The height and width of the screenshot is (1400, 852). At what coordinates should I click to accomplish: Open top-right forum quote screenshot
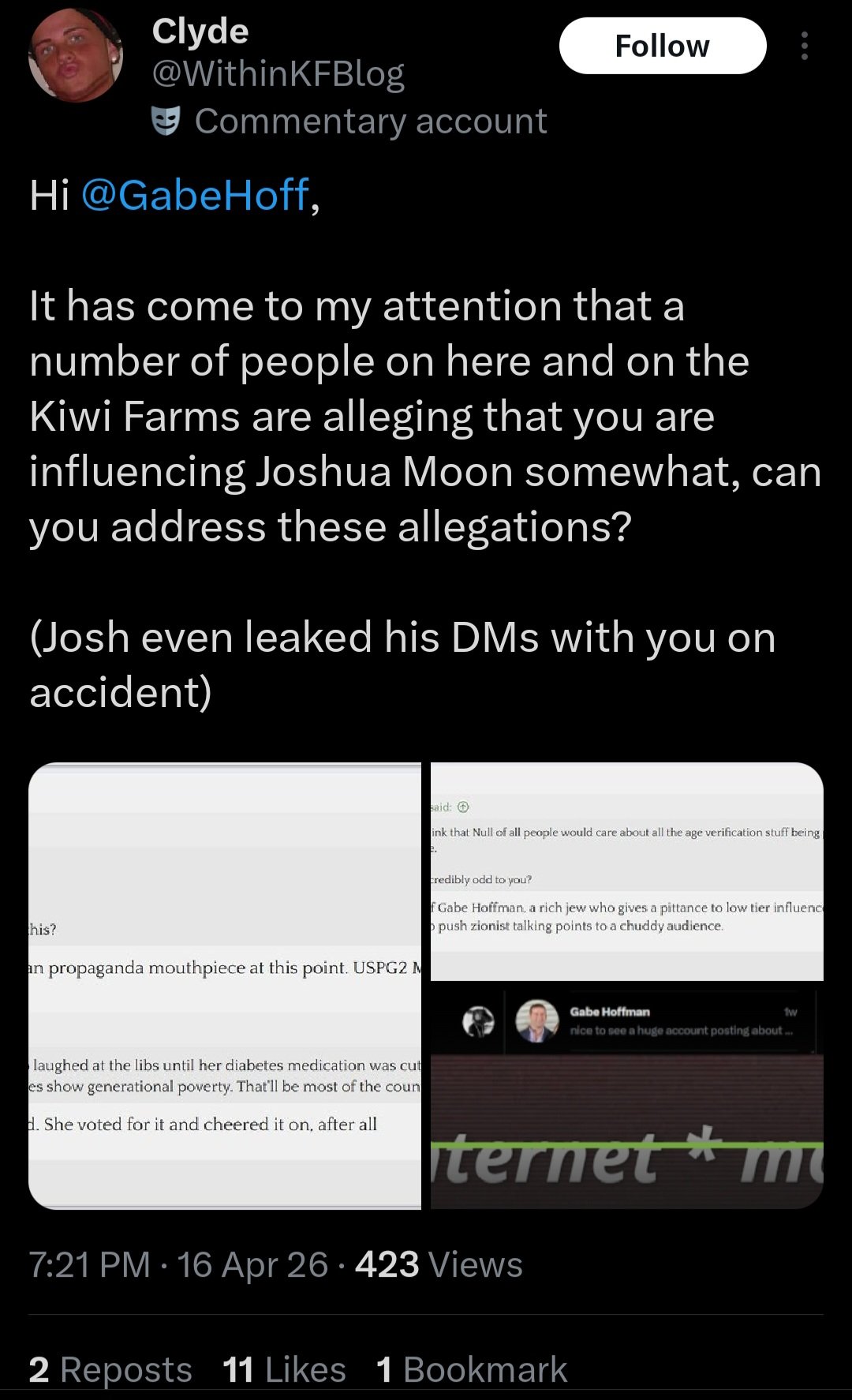pyautogui.click(x=627, y=871)
